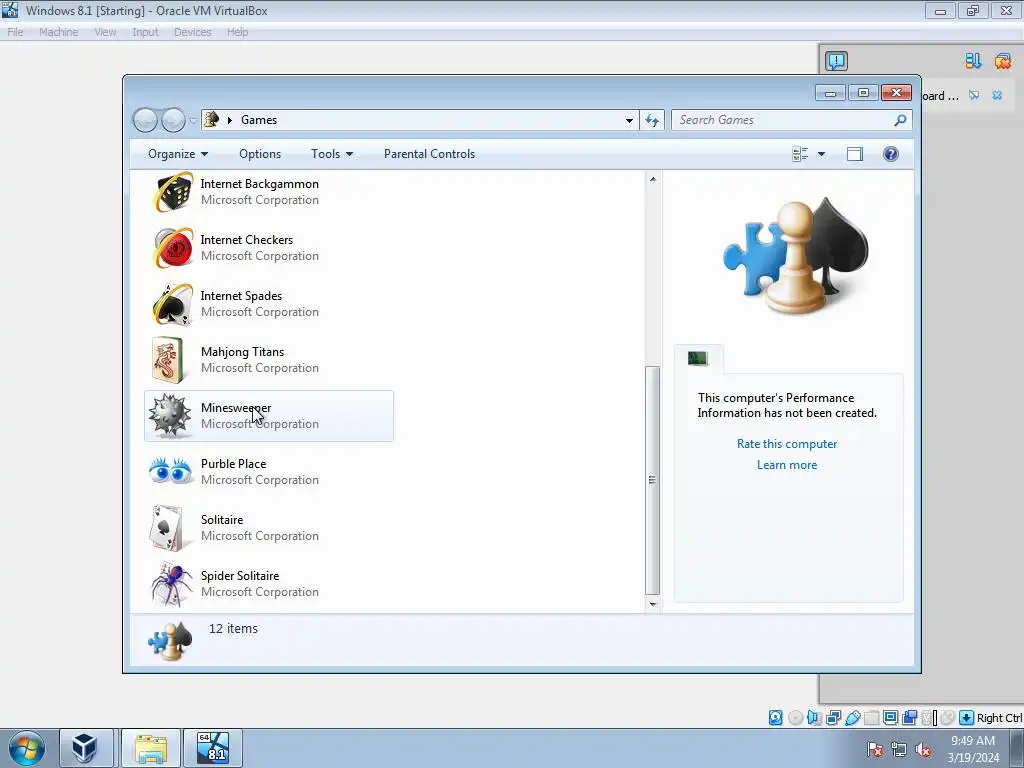Image resolution: width=1024 pixels, height=768 pixels.
Task: Click VirtualBox hard disk status icon
Action: (775, 718)
